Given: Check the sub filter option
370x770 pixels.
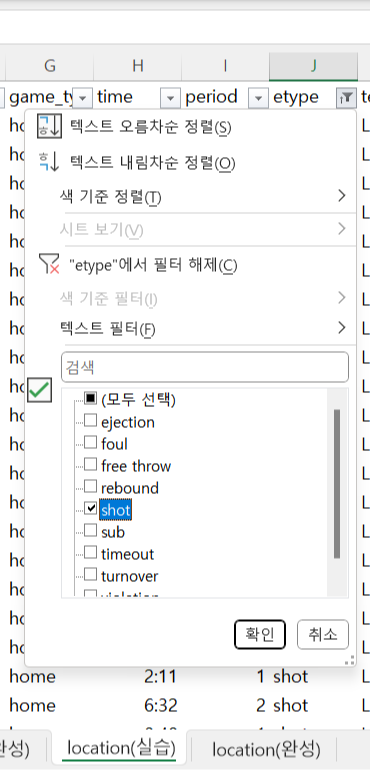Looking at the screenshot, I should [90, 531].
